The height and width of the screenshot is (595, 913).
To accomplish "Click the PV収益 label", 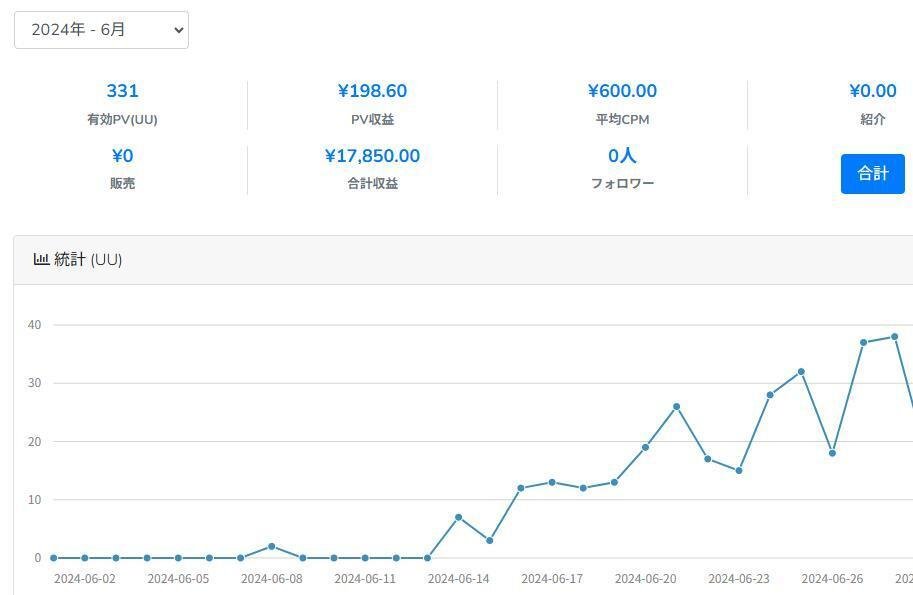I will click(372, 119).
